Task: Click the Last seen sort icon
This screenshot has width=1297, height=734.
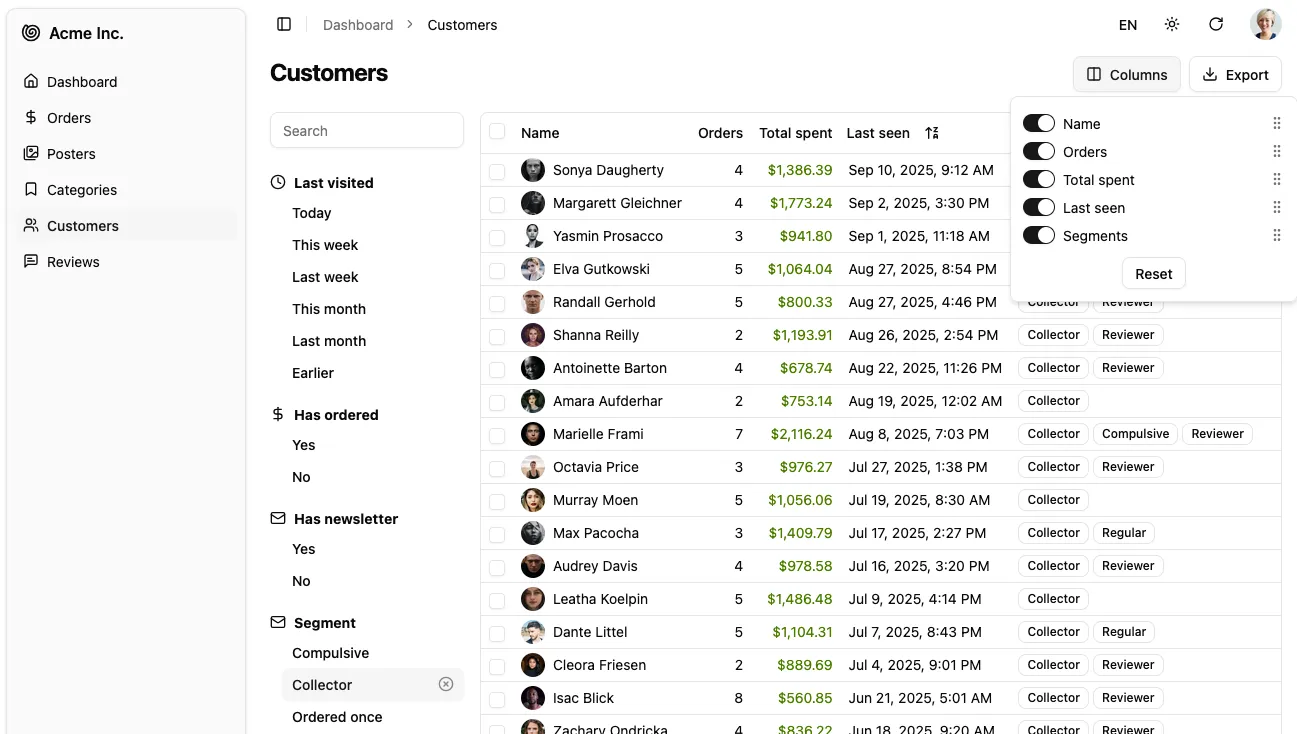Action: (932, 133)
